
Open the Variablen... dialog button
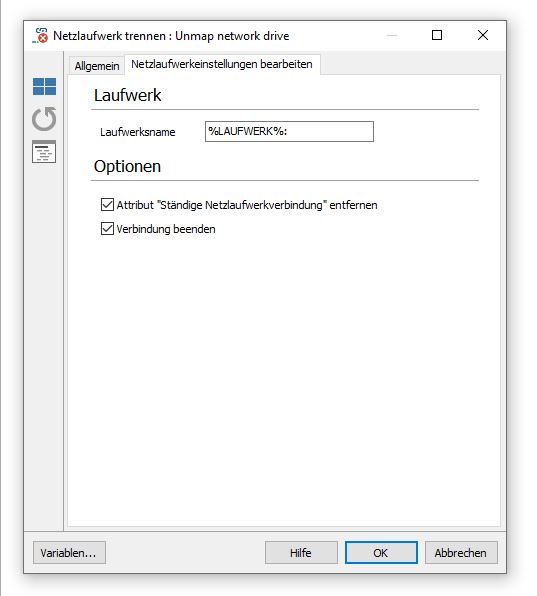69,553
